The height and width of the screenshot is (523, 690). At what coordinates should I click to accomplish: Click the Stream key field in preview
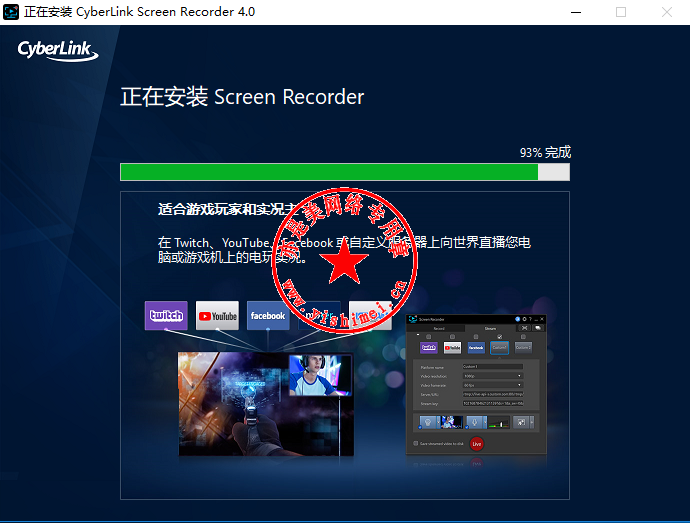click(493, 403)
